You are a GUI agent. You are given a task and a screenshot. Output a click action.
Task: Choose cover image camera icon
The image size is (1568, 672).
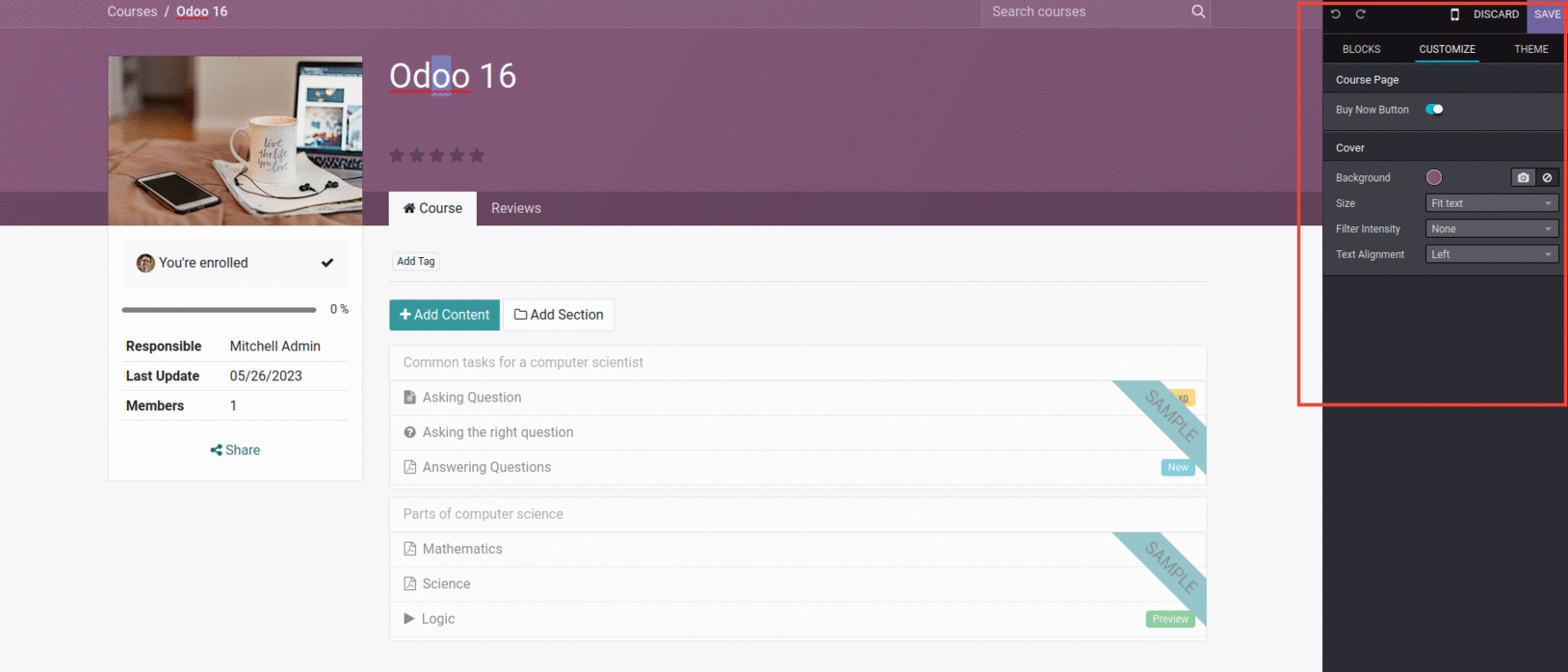[x=1523, y=177]
